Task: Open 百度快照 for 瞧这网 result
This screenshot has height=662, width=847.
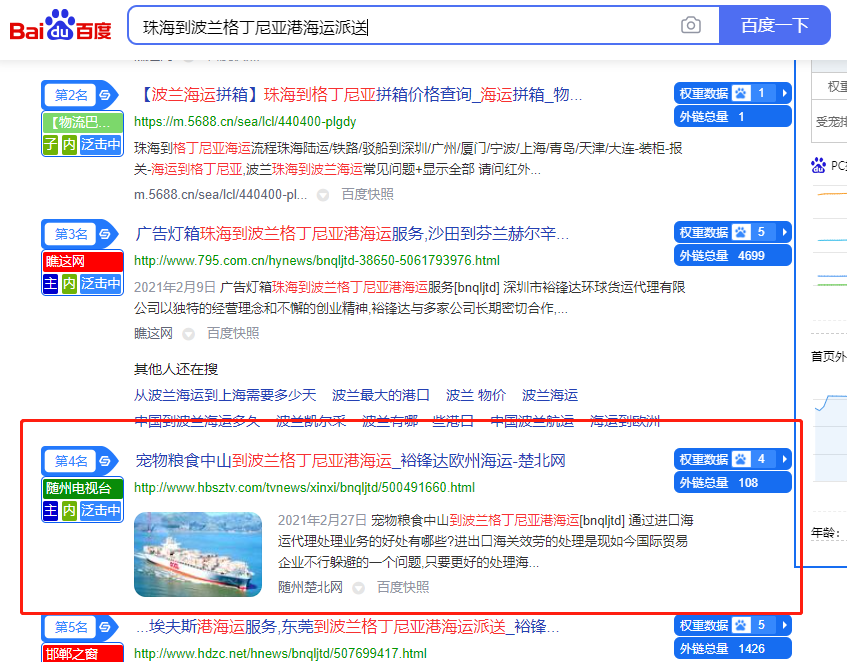Action: tap(233, 334)
